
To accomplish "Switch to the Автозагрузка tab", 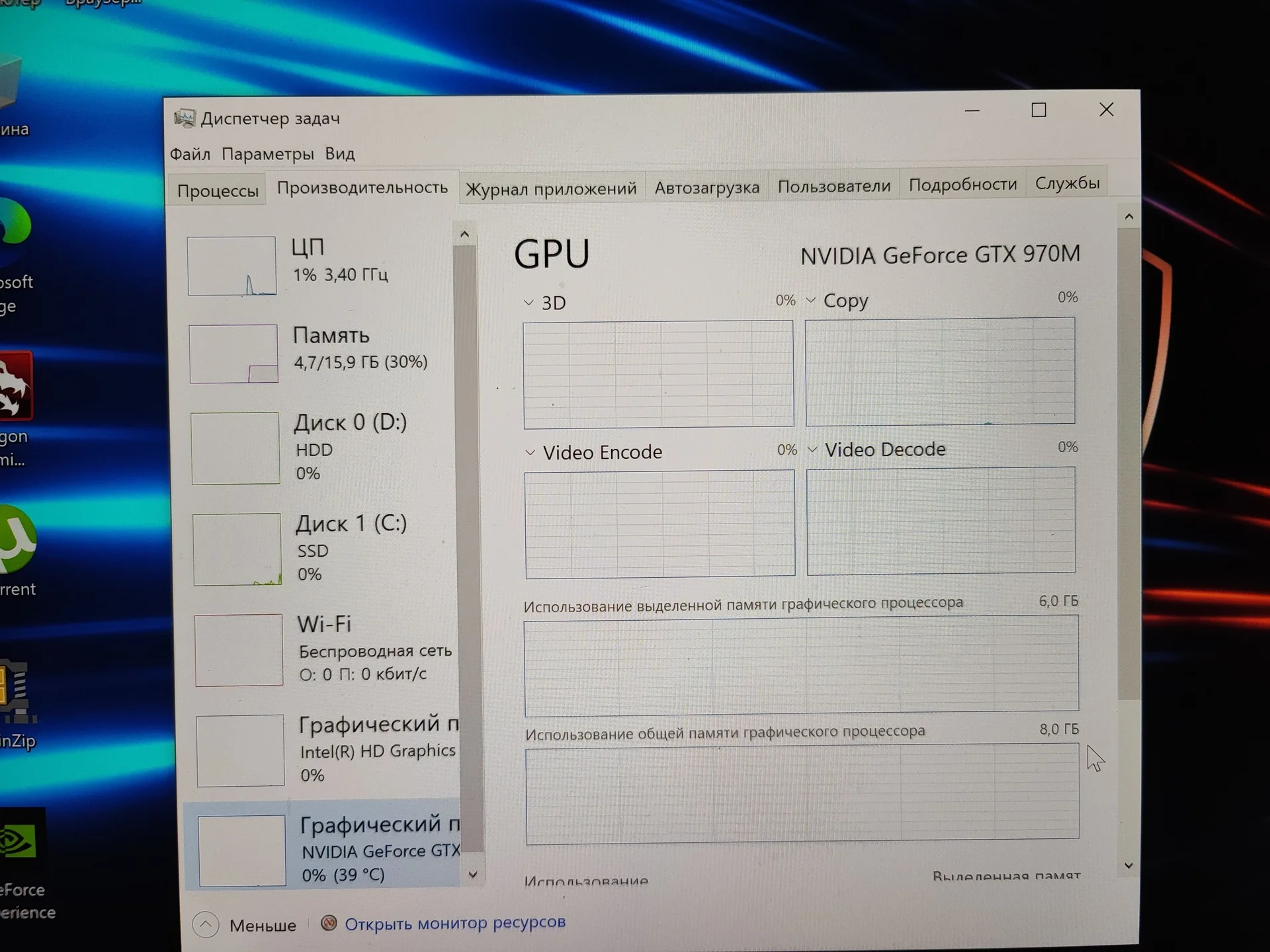I will (707, 188).
